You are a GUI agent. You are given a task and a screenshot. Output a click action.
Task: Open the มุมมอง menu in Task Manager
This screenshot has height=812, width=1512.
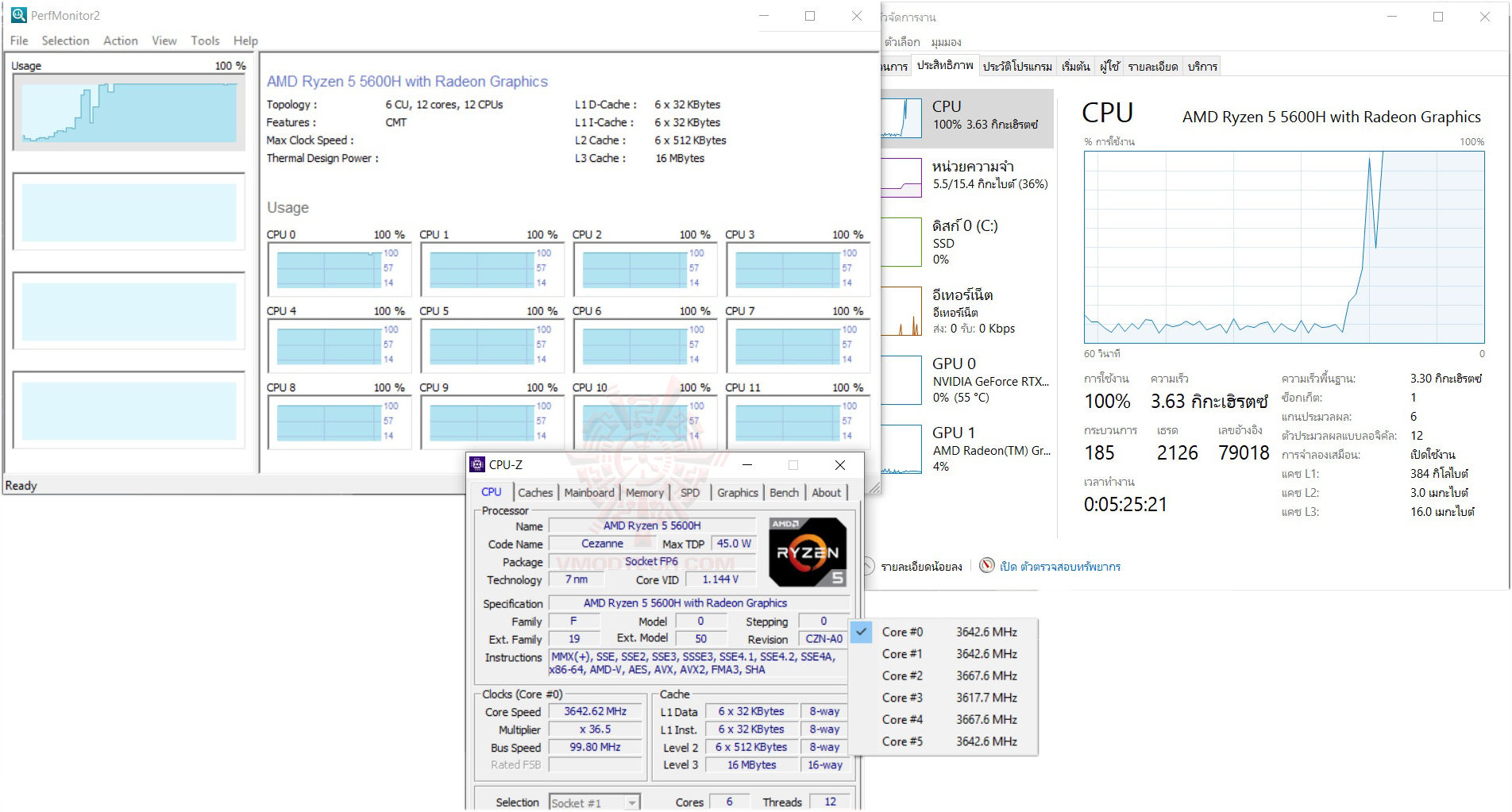pos(947,42)
